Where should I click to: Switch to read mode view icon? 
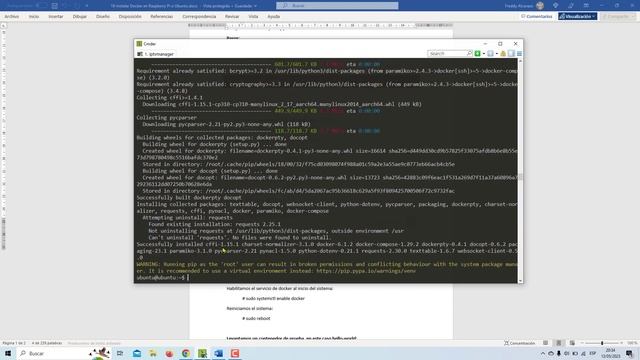(546, 343)
